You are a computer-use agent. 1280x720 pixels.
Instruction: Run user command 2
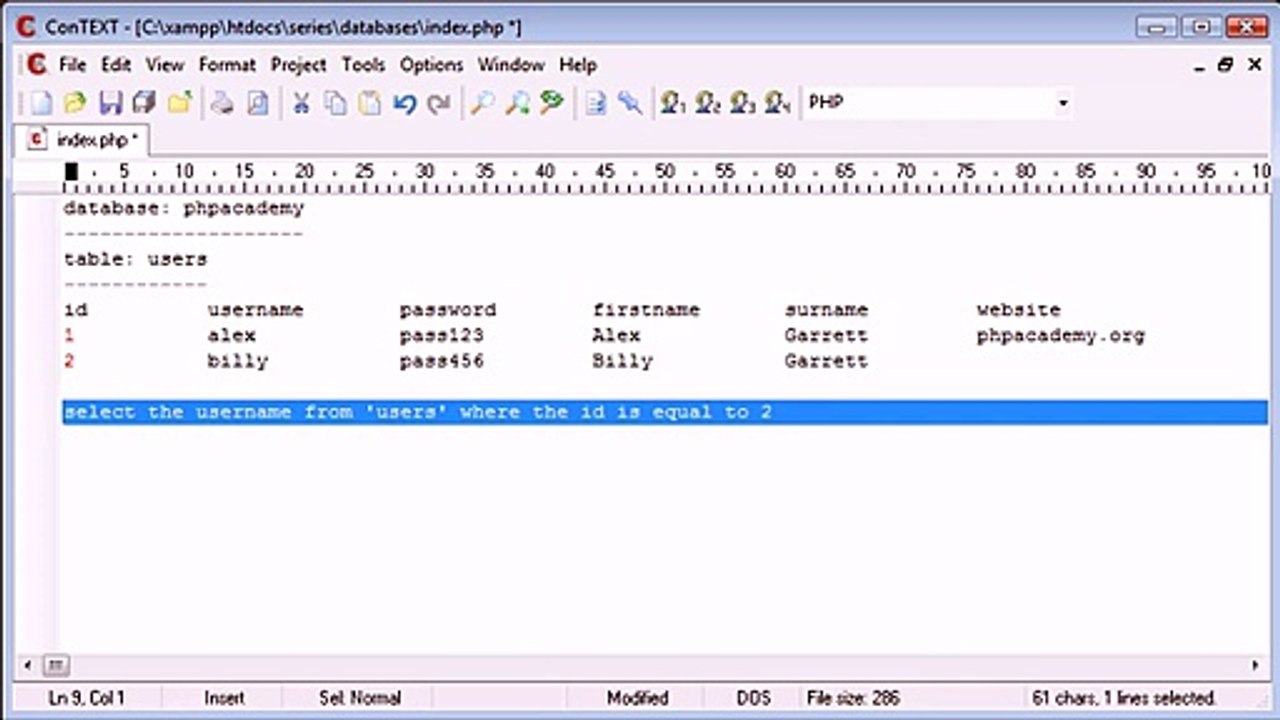tap(708, 102)
